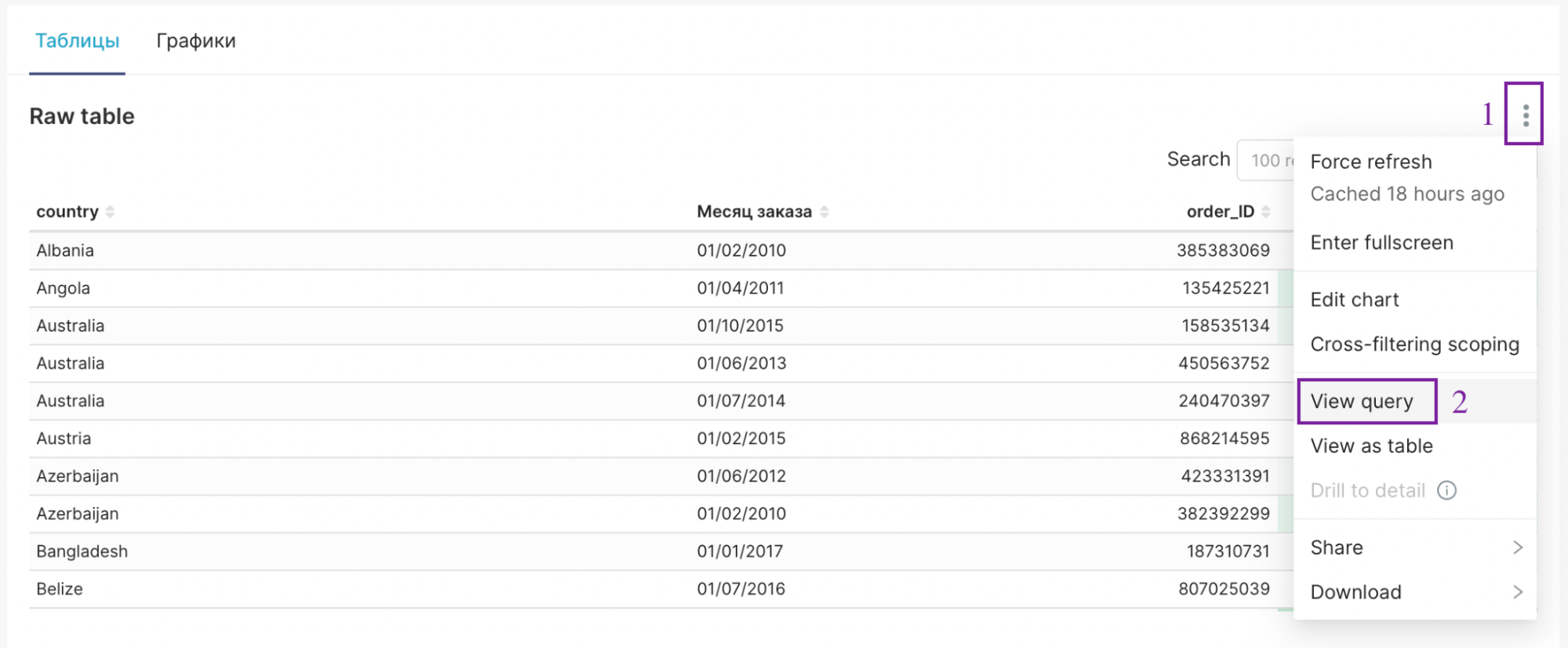Choose View query from menu
Viewport: 1568px width, 648px height.
point(1362,402)
